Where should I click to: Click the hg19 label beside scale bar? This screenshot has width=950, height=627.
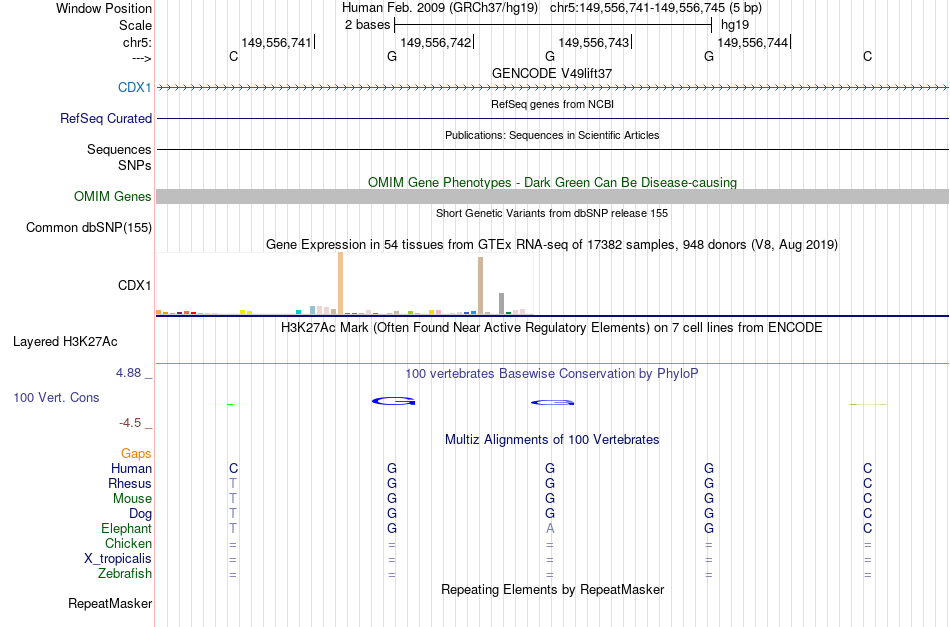pyautogui.click(x=735, y=25)
